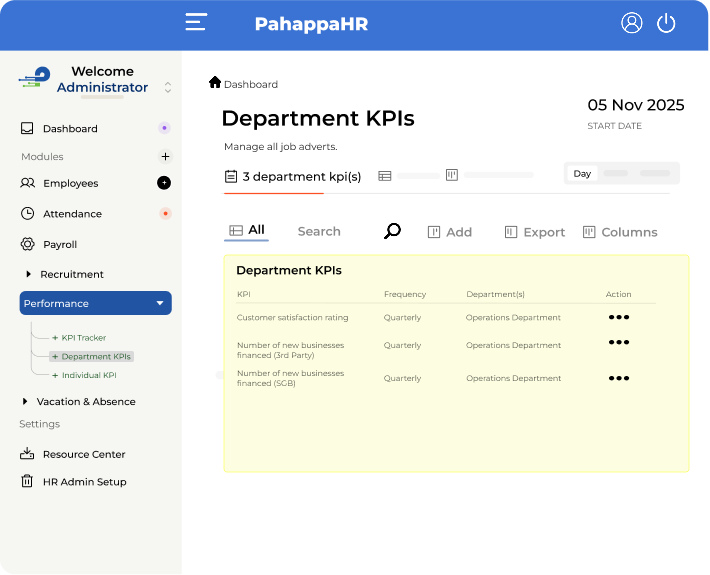Click the power logout icon
Screen dimensions: 710x575
click(666, 23)
